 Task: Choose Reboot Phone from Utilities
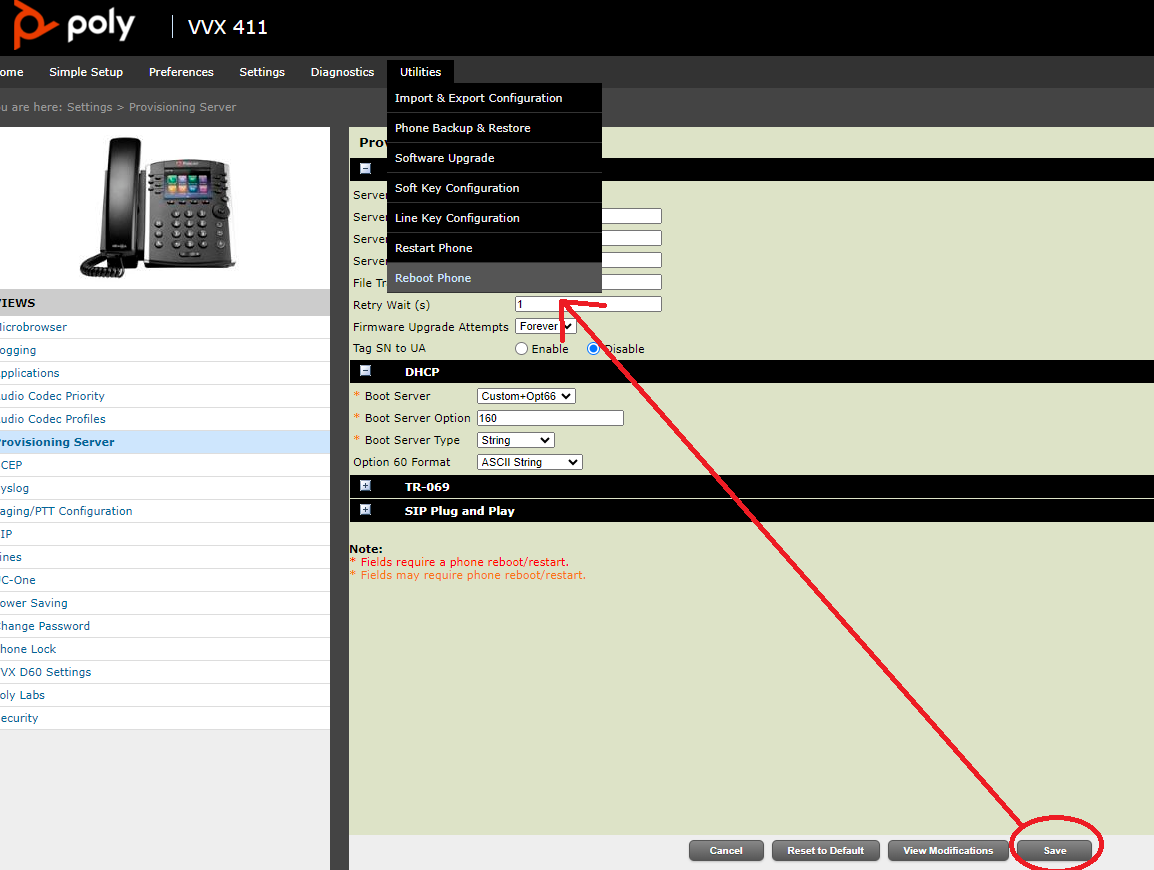pos(495,278)
